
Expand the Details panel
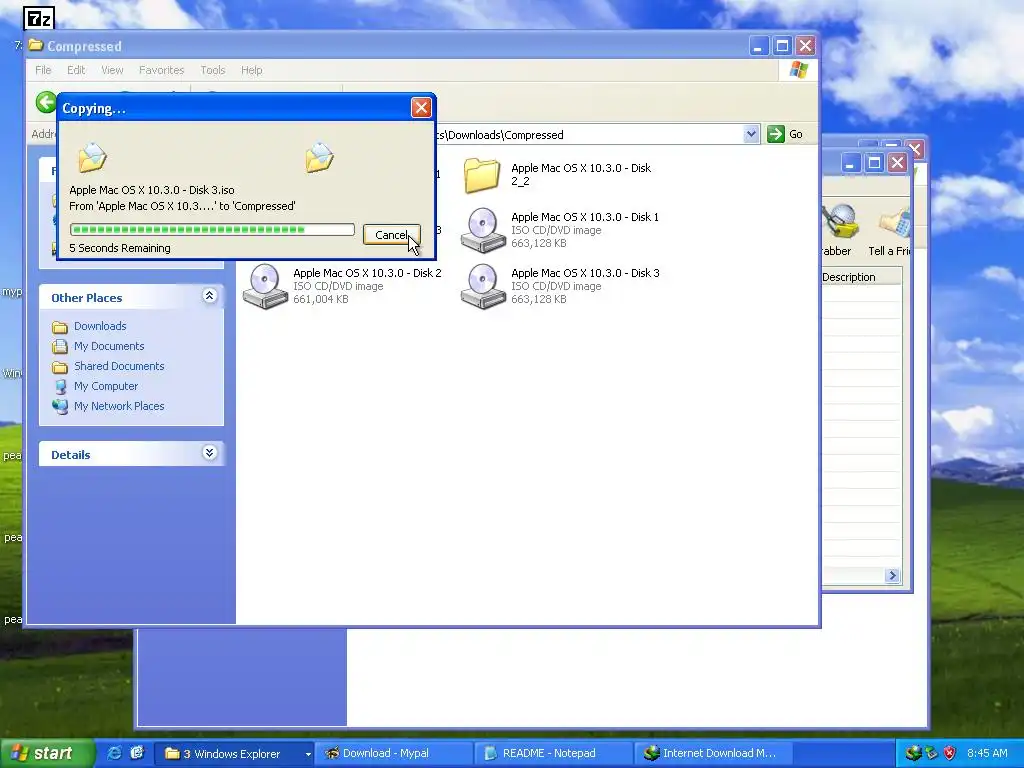[209, 453]
